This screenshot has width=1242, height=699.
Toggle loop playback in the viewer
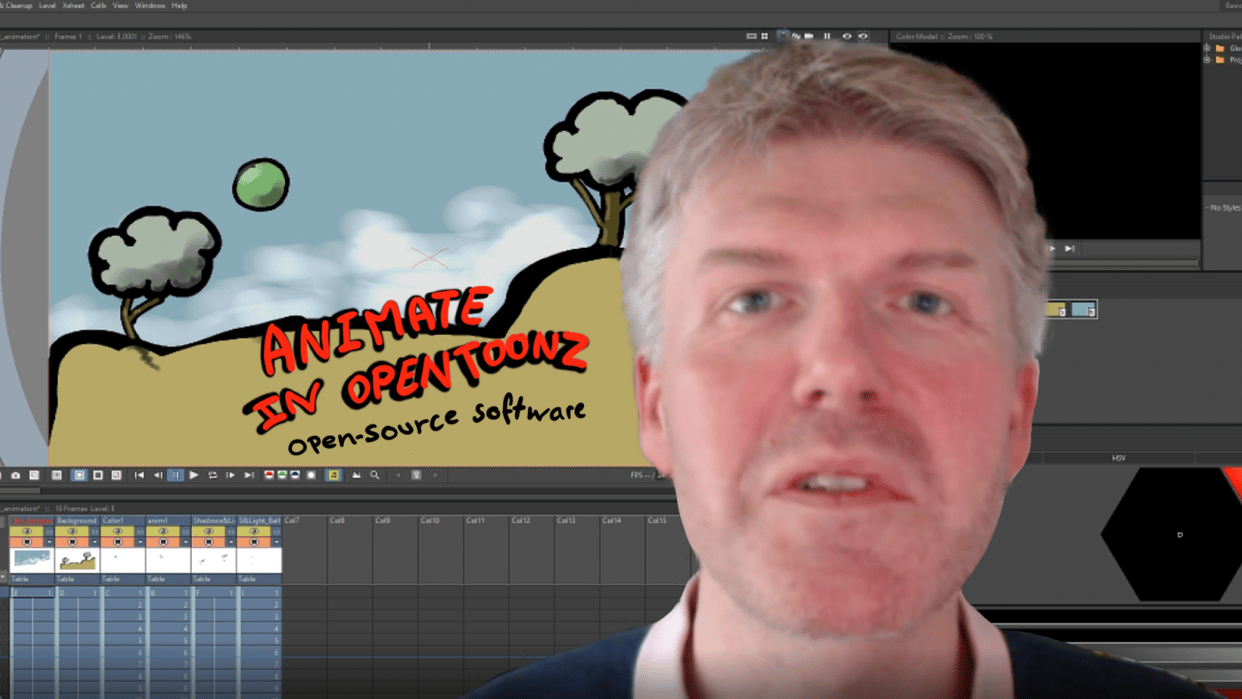click(212, 475)
